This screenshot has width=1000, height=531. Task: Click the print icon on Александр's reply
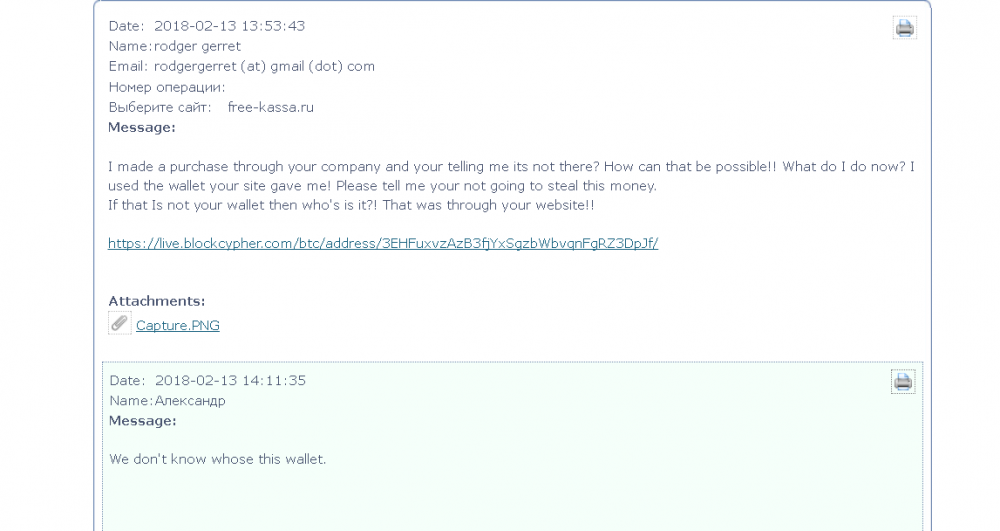(x=902, y=381)
